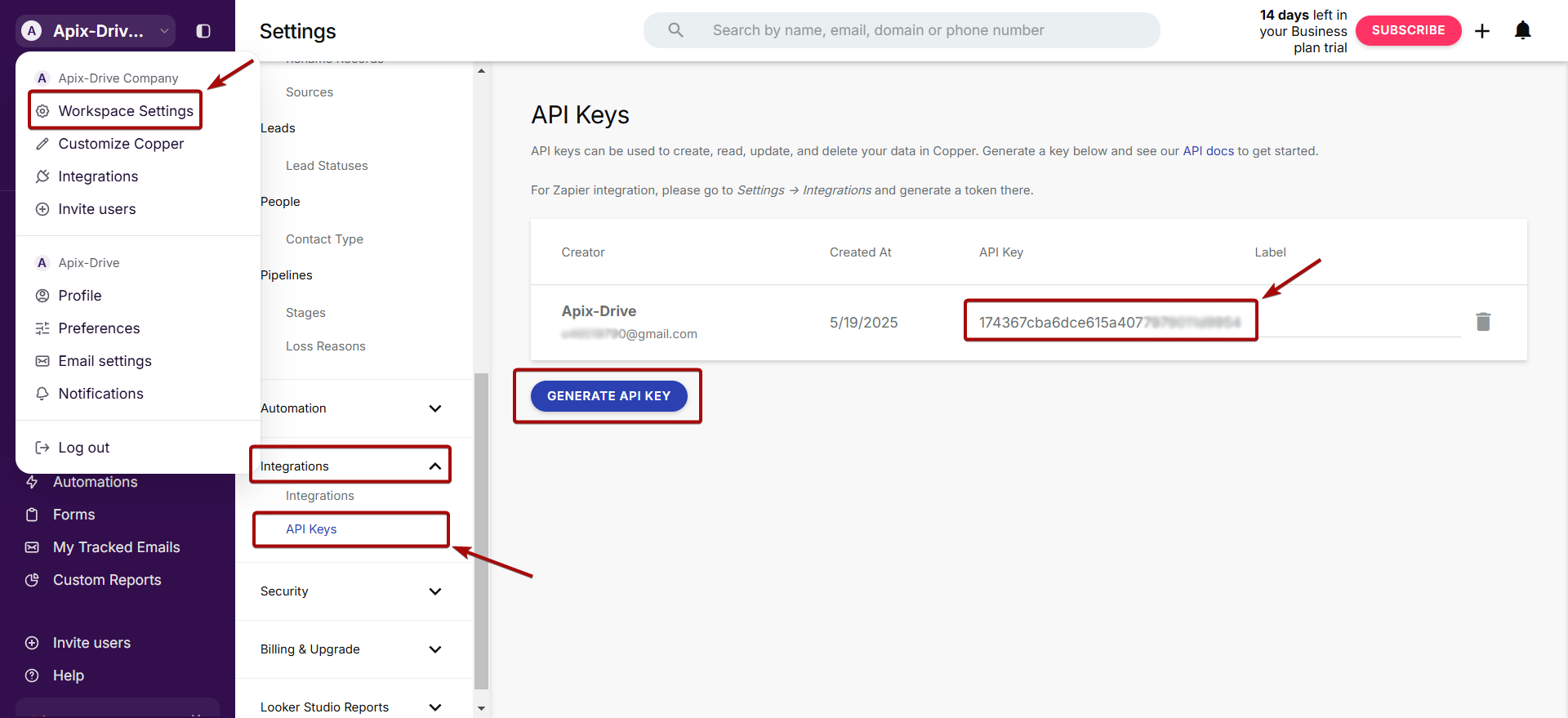Open the Integrations sub-item
The image size is (1568, 718).
[x=320, y=496]
